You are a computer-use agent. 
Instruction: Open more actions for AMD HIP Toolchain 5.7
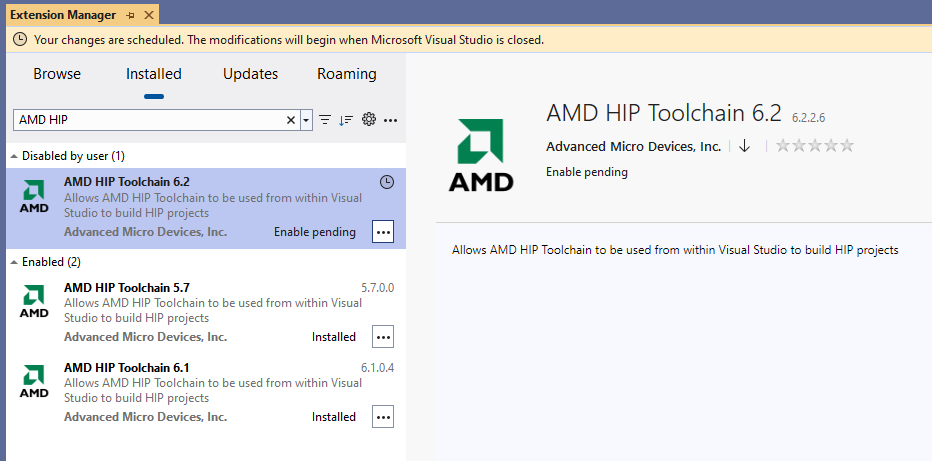point(383,336)
